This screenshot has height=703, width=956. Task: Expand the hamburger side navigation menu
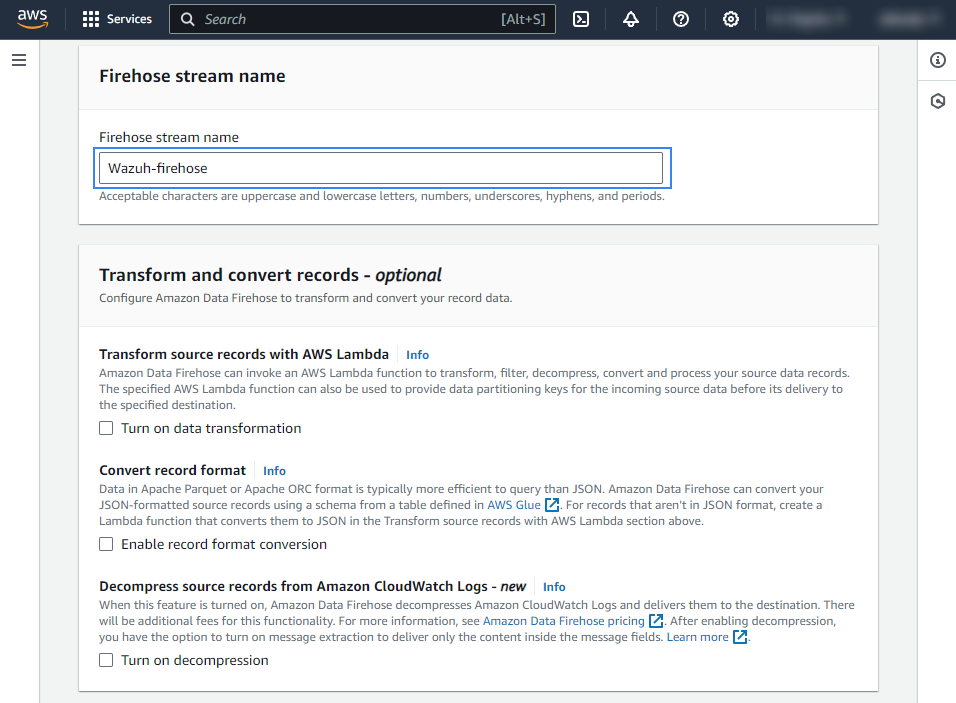[x=19, y=60]
